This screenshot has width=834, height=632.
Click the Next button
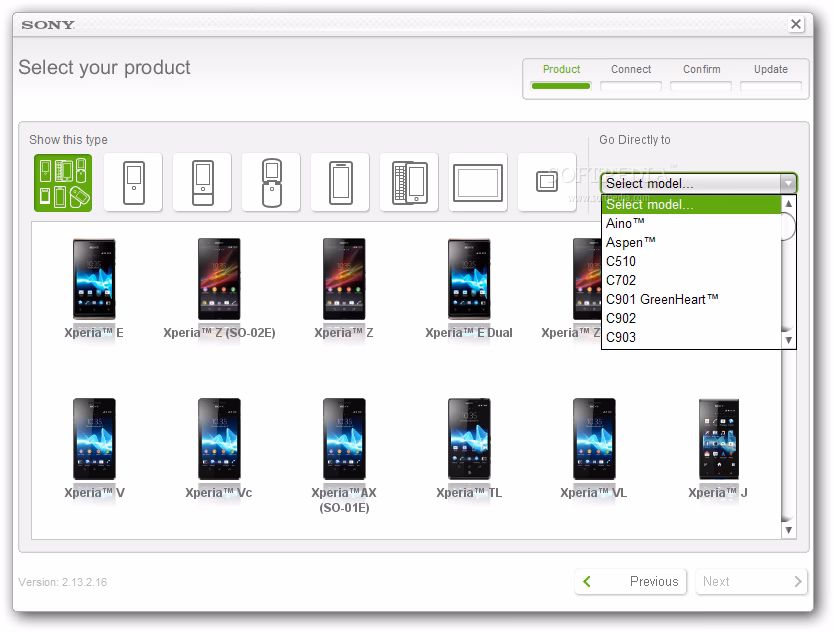[751, 581]
